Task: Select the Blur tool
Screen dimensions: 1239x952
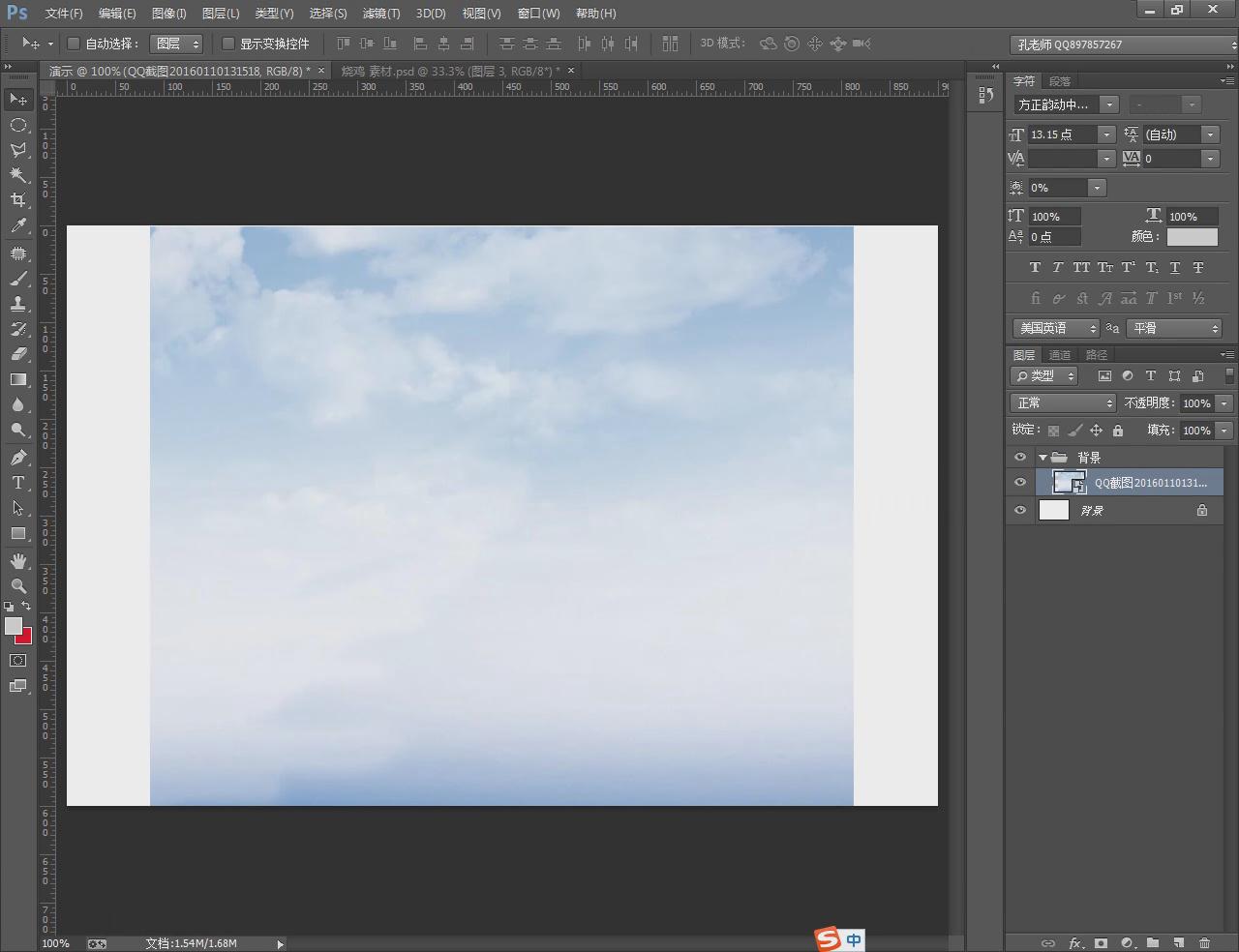Action: point(18,404)
